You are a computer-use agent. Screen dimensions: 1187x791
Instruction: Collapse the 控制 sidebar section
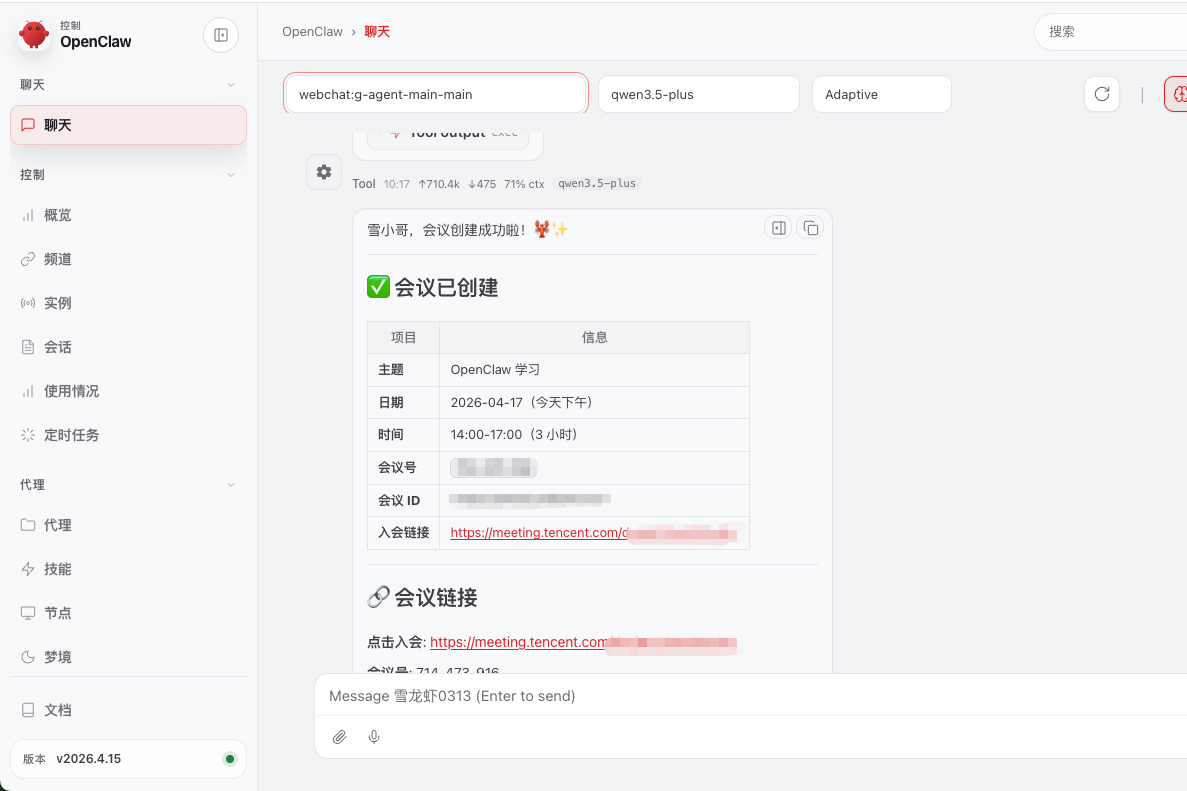[231, 175]
